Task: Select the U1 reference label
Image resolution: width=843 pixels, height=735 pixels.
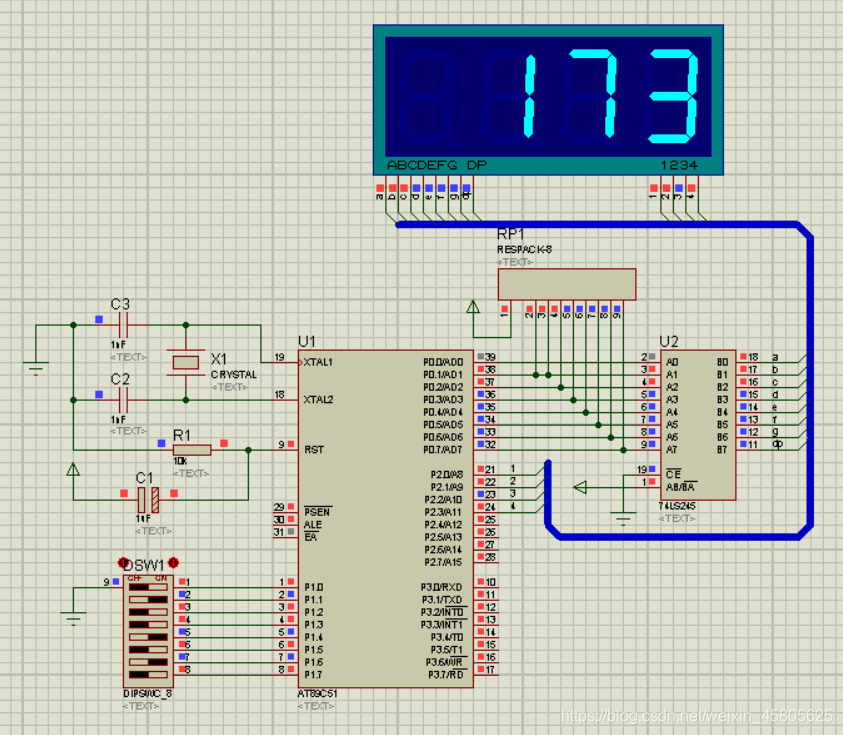Action: [x=306, y=341]
